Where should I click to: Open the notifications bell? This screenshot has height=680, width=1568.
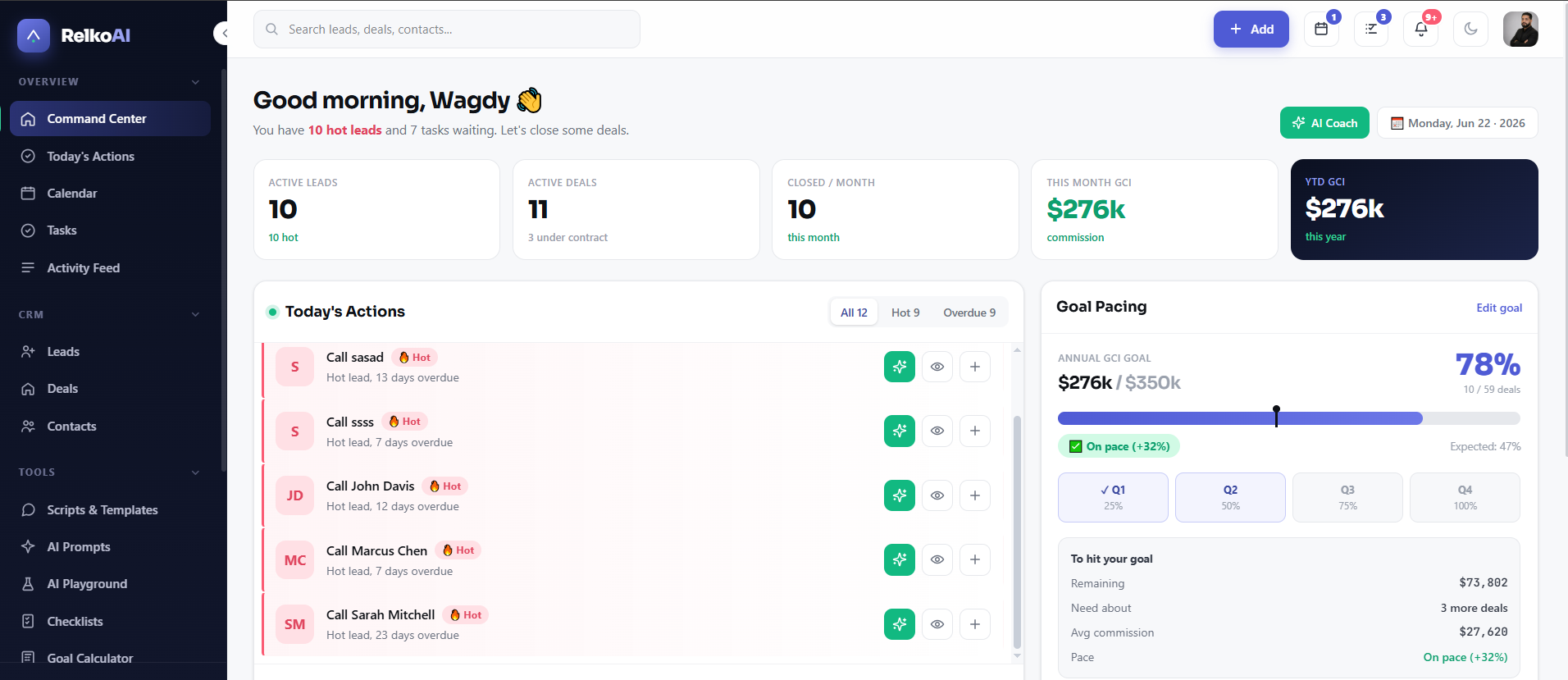(1421, 29)
